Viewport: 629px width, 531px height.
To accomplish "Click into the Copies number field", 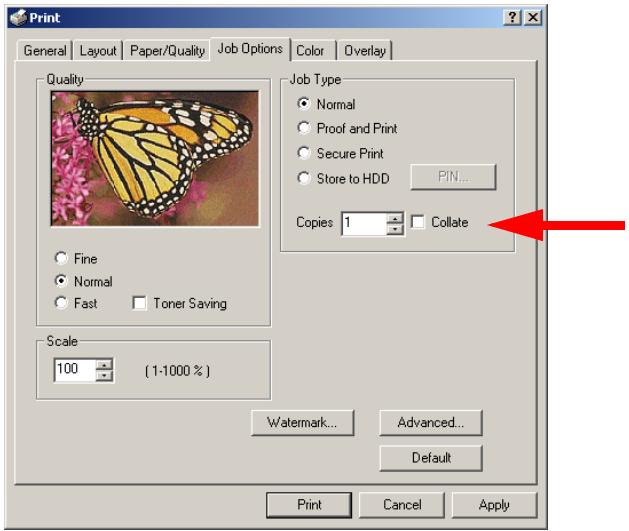I will pos(364,224).
